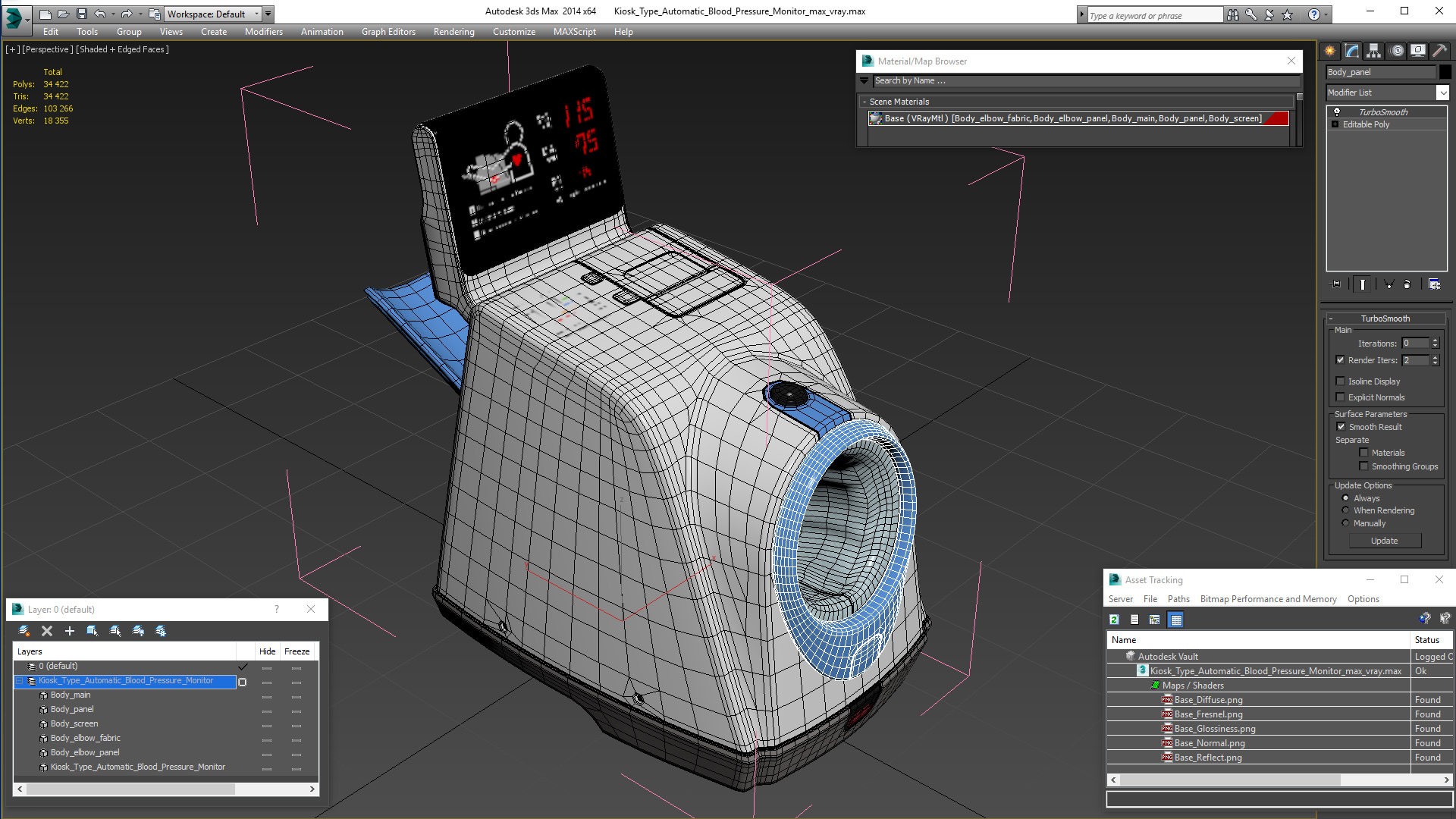Open the Motion command panel tab
Image resolution: width=1456 pixels, height=819 pixels.
pyautogui.click(x=1396, y=51)
